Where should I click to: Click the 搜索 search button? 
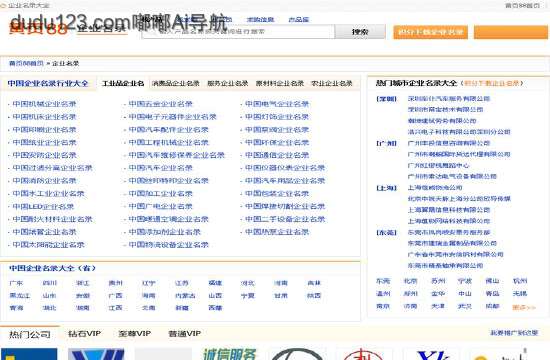360,32
